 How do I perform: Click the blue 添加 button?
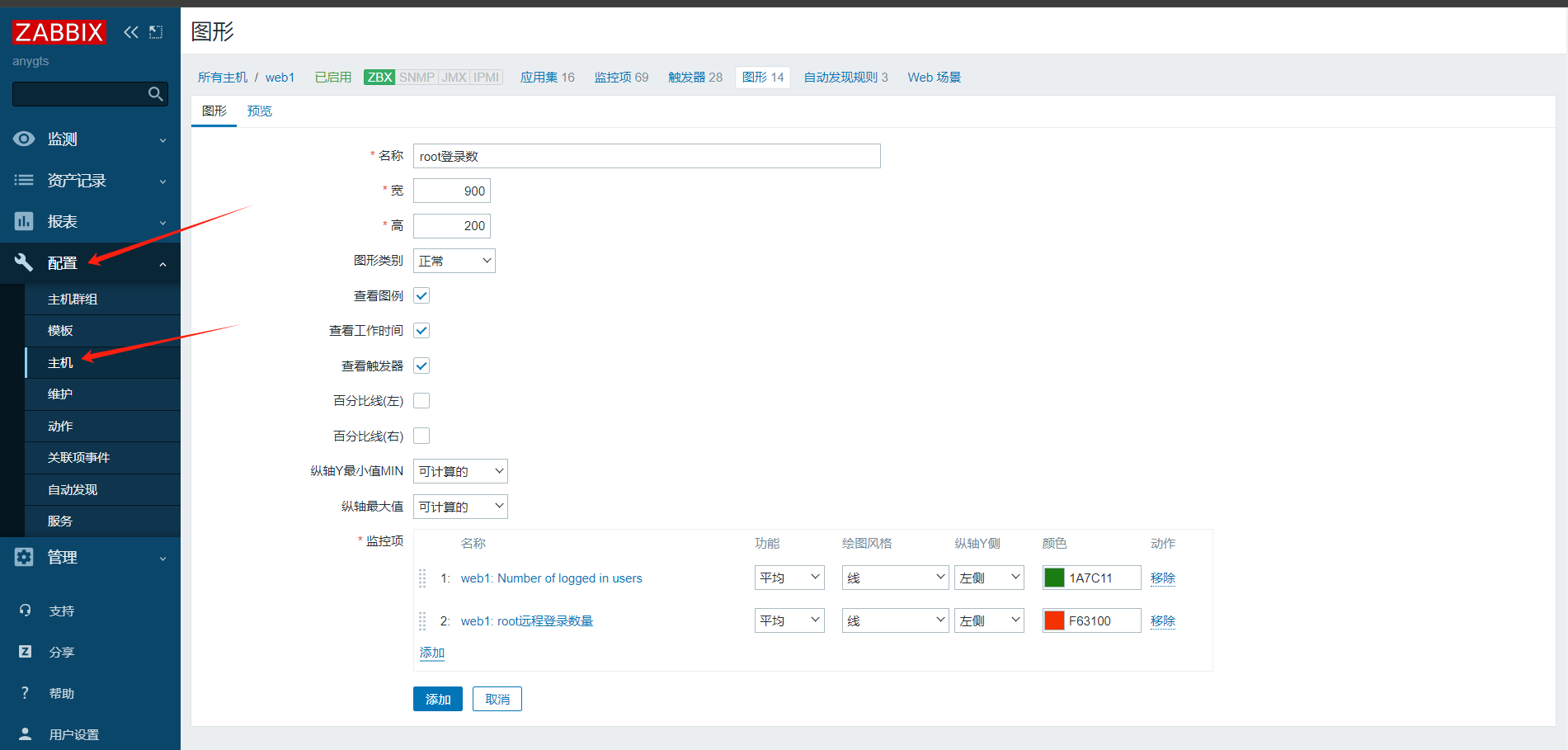click(x=437, y=699)
